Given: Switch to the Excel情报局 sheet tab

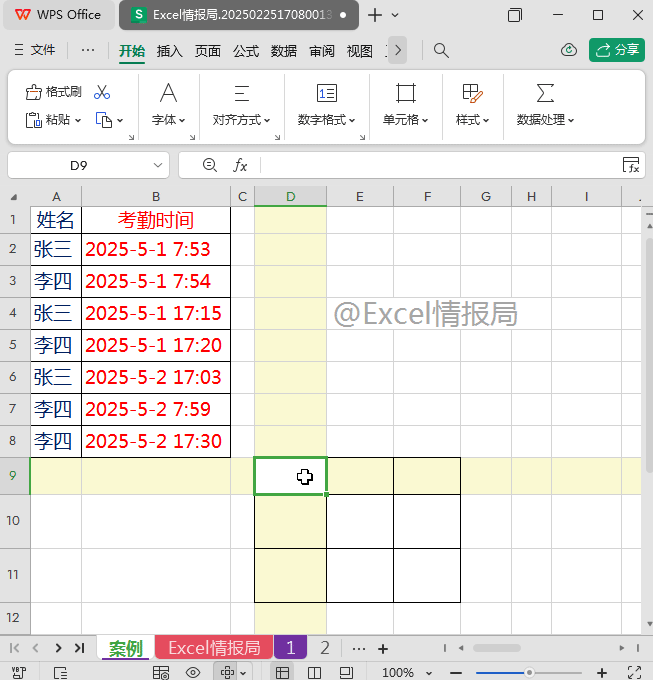Looking at the screenshot, I should tap(213, 648).
